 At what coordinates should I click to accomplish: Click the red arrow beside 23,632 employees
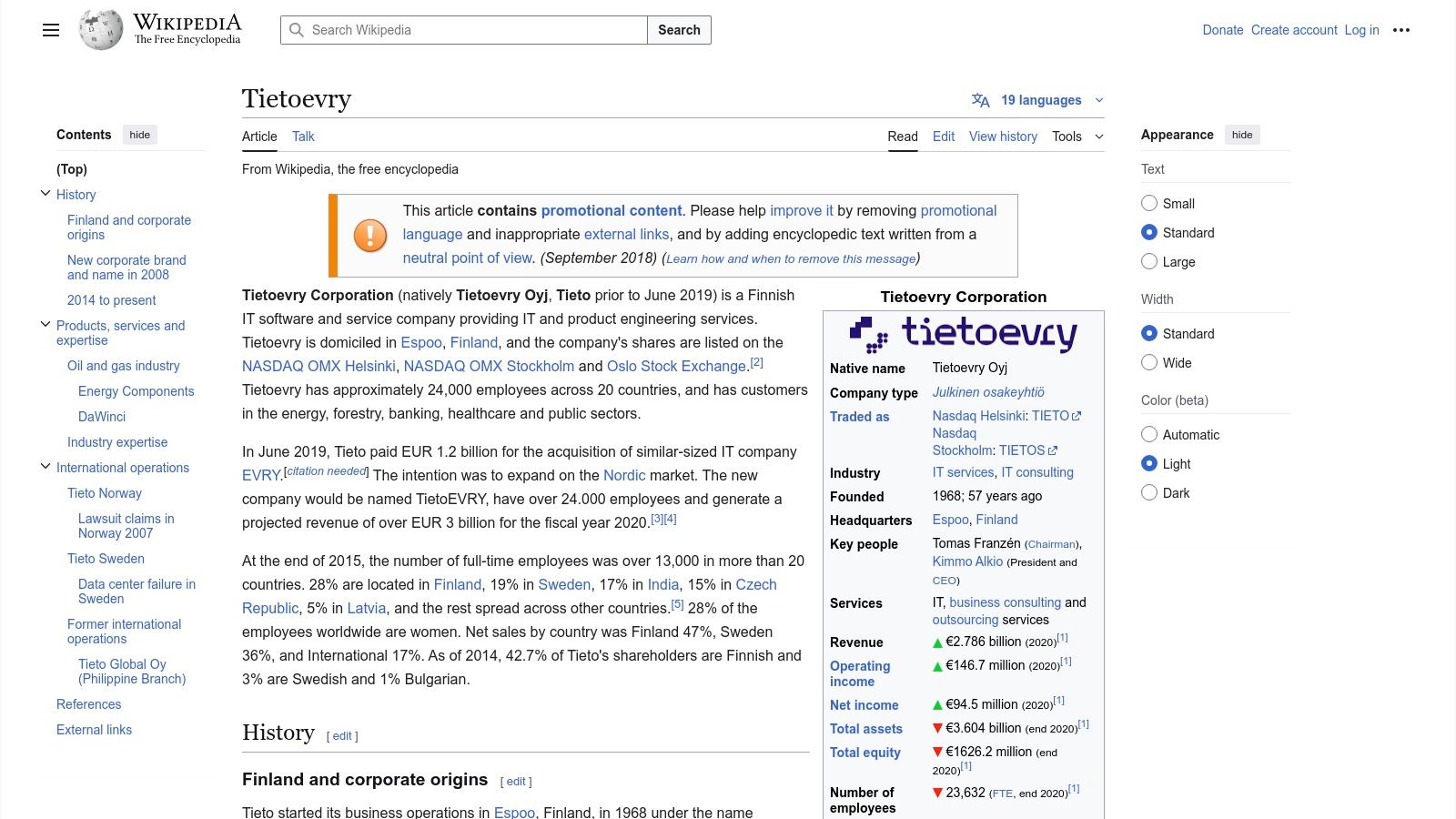[938, 793]
